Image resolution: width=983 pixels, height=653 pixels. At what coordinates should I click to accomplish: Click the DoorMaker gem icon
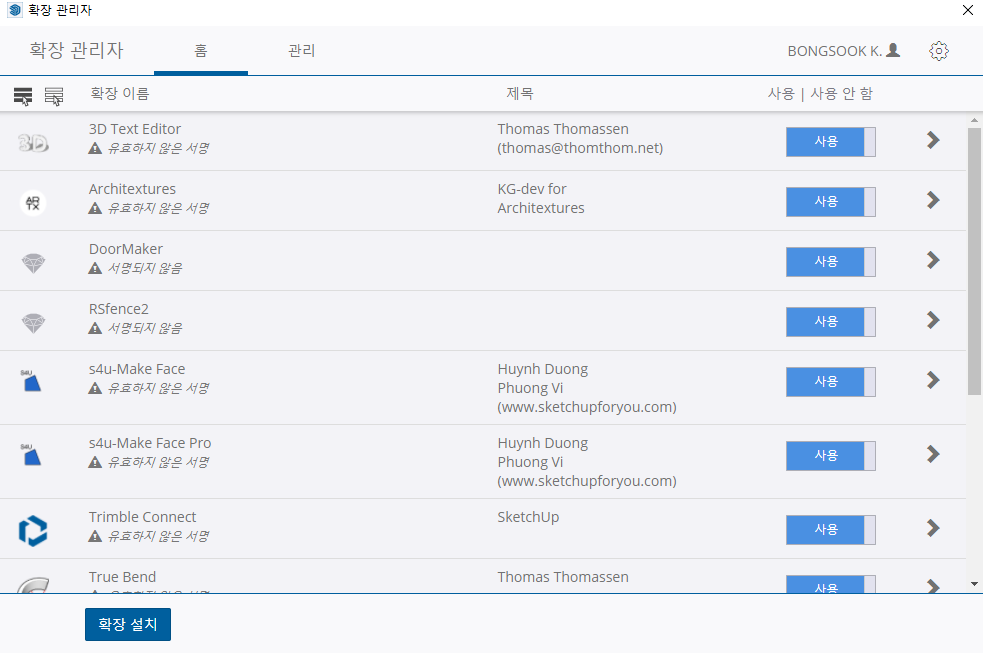pos(33,263)
